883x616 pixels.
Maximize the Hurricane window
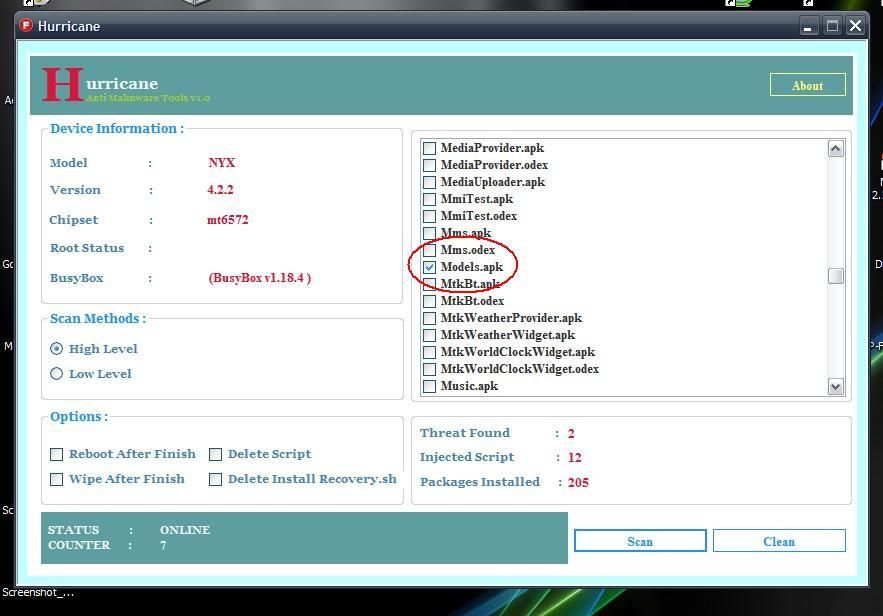[x=832, y=26]
